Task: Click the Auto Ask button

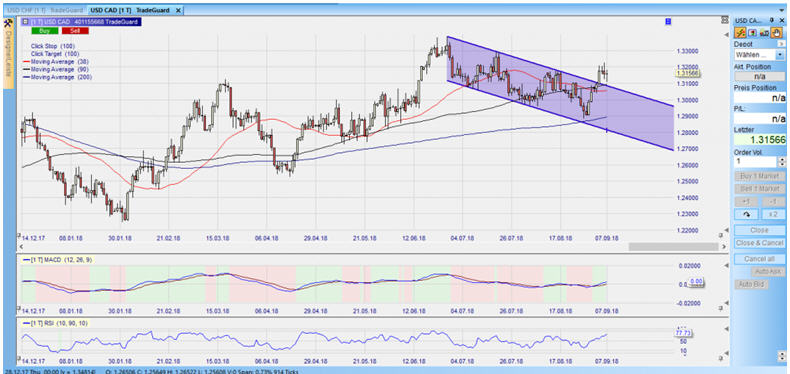Action: pyautogui.click(x=769, y=272)
